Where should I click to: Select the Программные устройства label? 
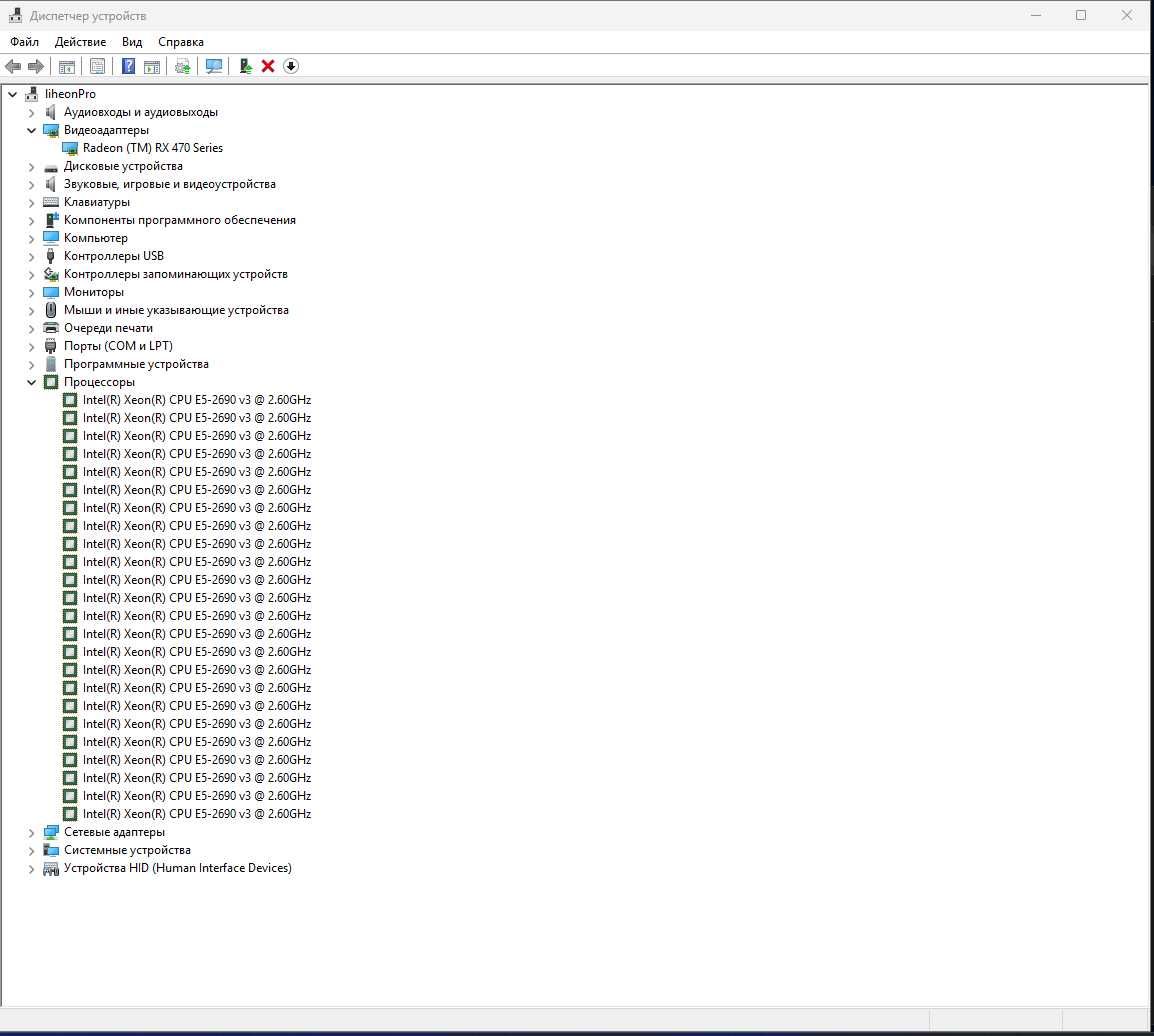pos(136,364)
